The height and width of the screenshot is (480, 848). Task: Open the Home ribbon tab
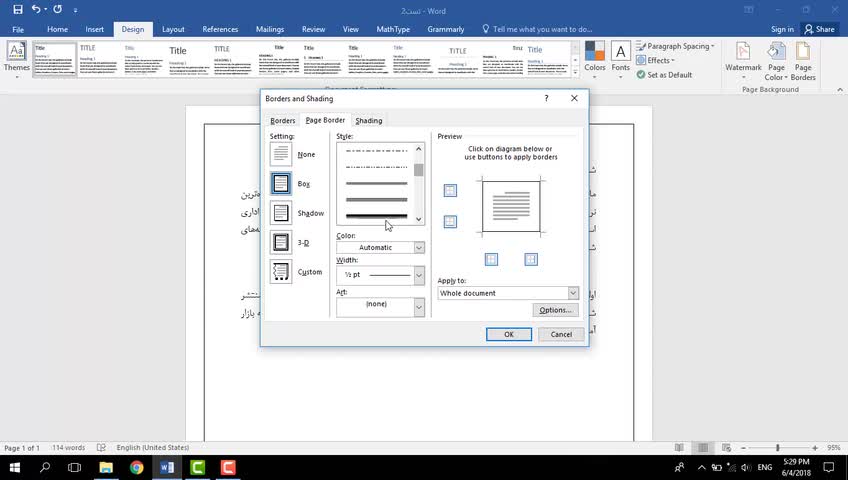pos(57,29)
